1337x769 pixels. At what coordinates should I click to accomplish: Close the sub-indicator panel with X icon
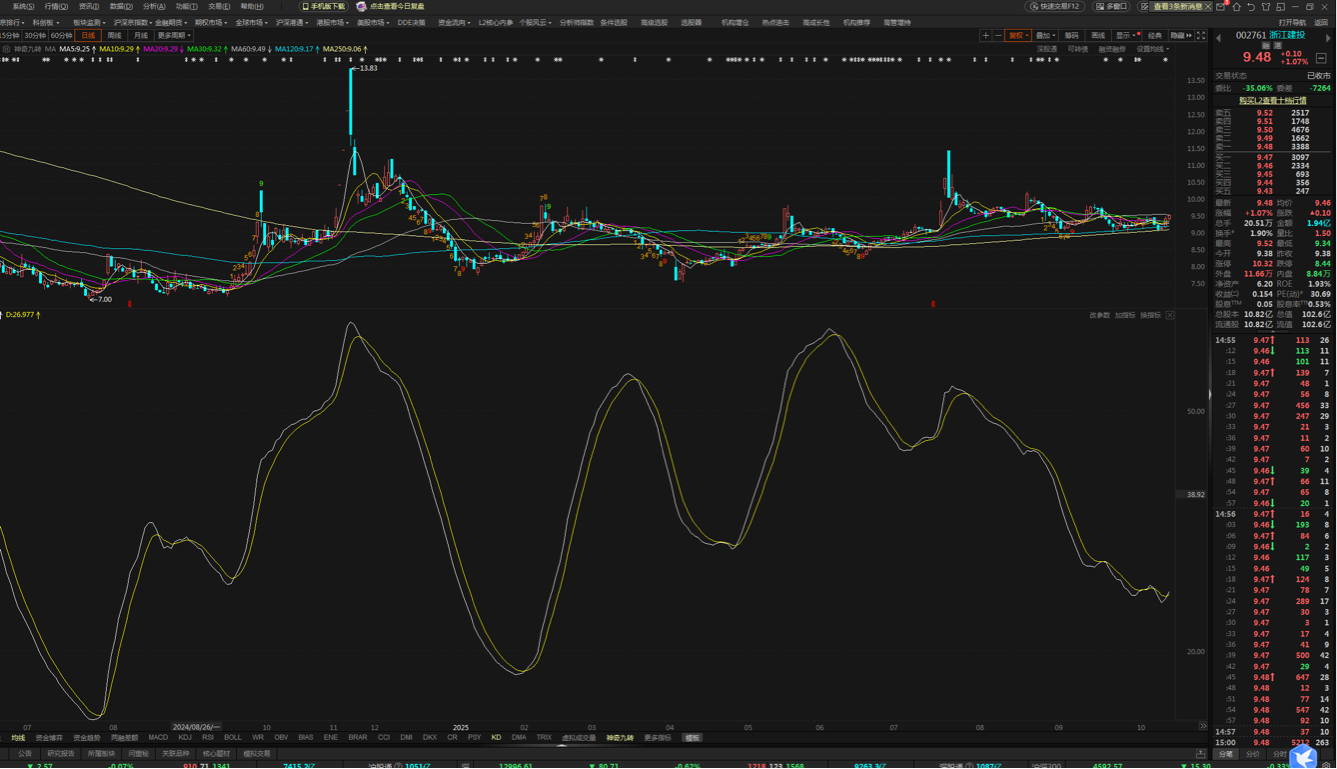[1170, 315]
